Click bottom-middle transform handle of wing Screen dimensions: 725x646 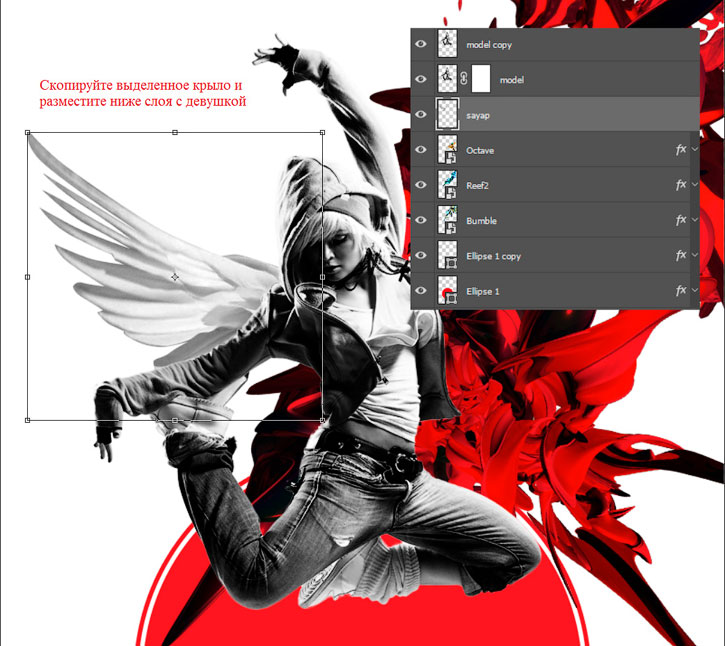175,420
